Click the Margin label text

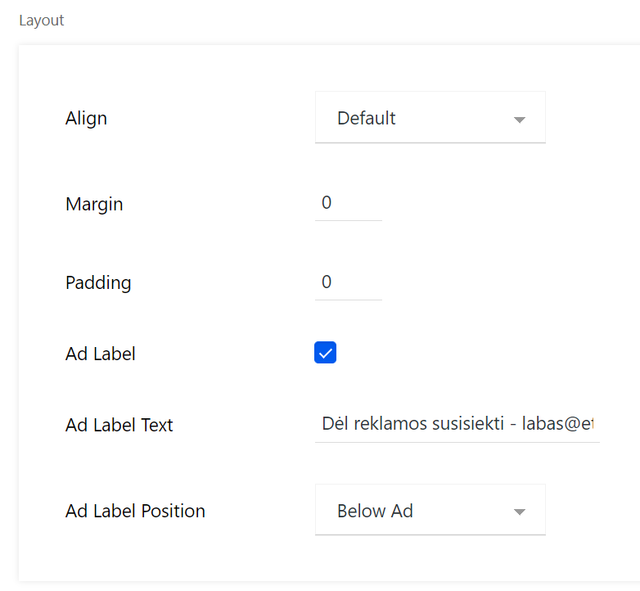[x=94, y=204]
